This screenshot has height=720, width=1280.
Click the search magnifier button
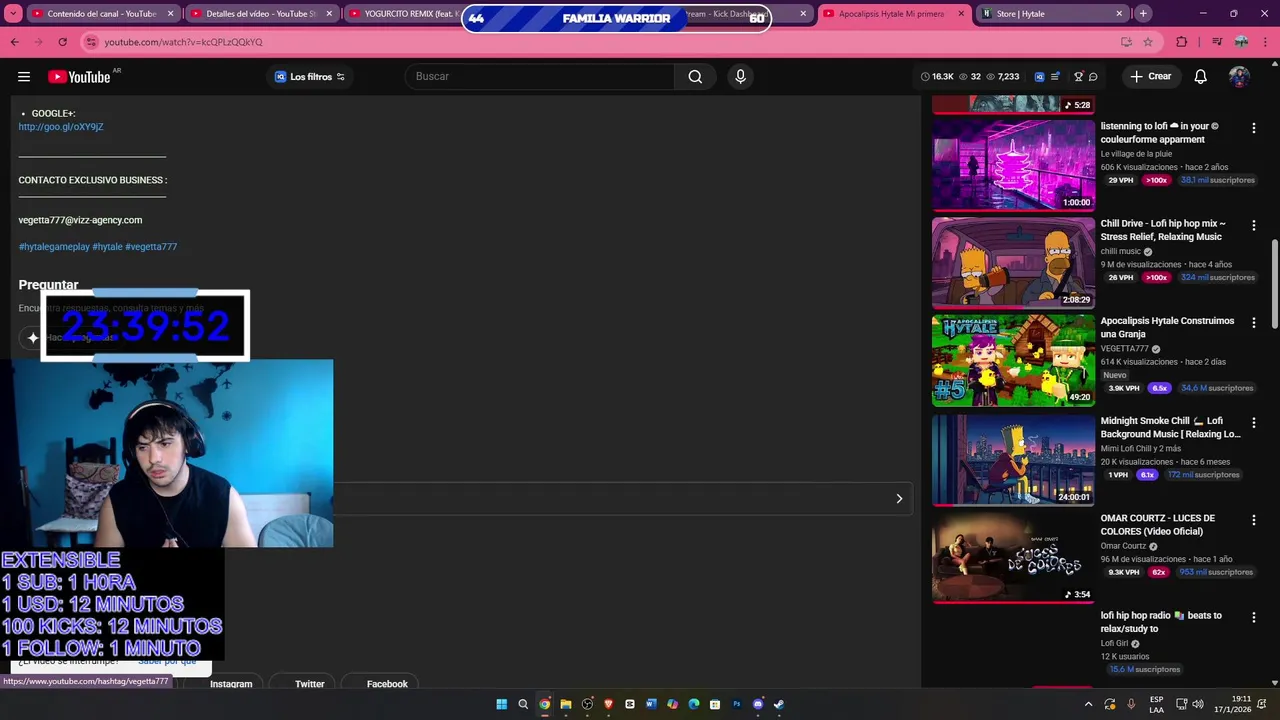[x=695, y=77]
